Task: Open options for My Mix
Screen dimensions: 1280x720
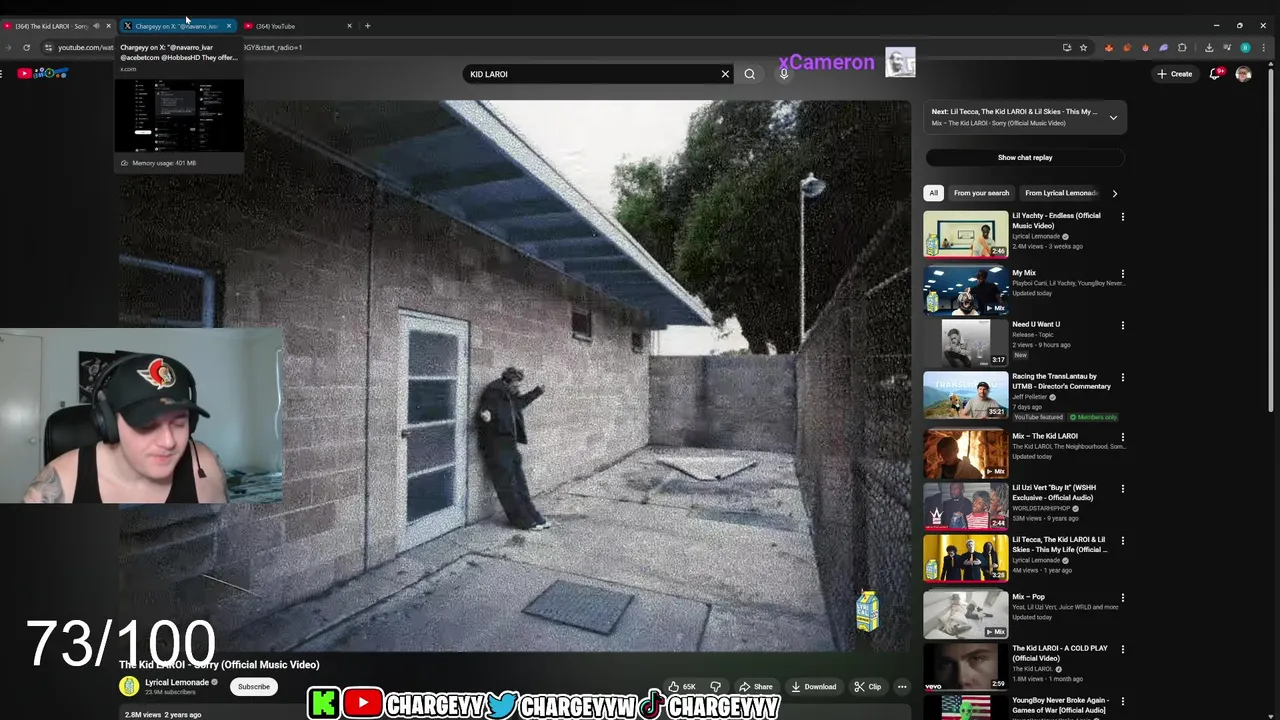Action: click(1122, 274)
